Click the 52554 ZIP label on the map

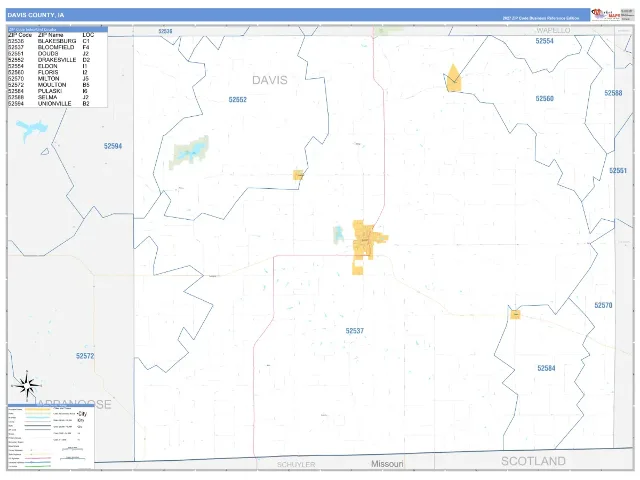tap(544, 41)
